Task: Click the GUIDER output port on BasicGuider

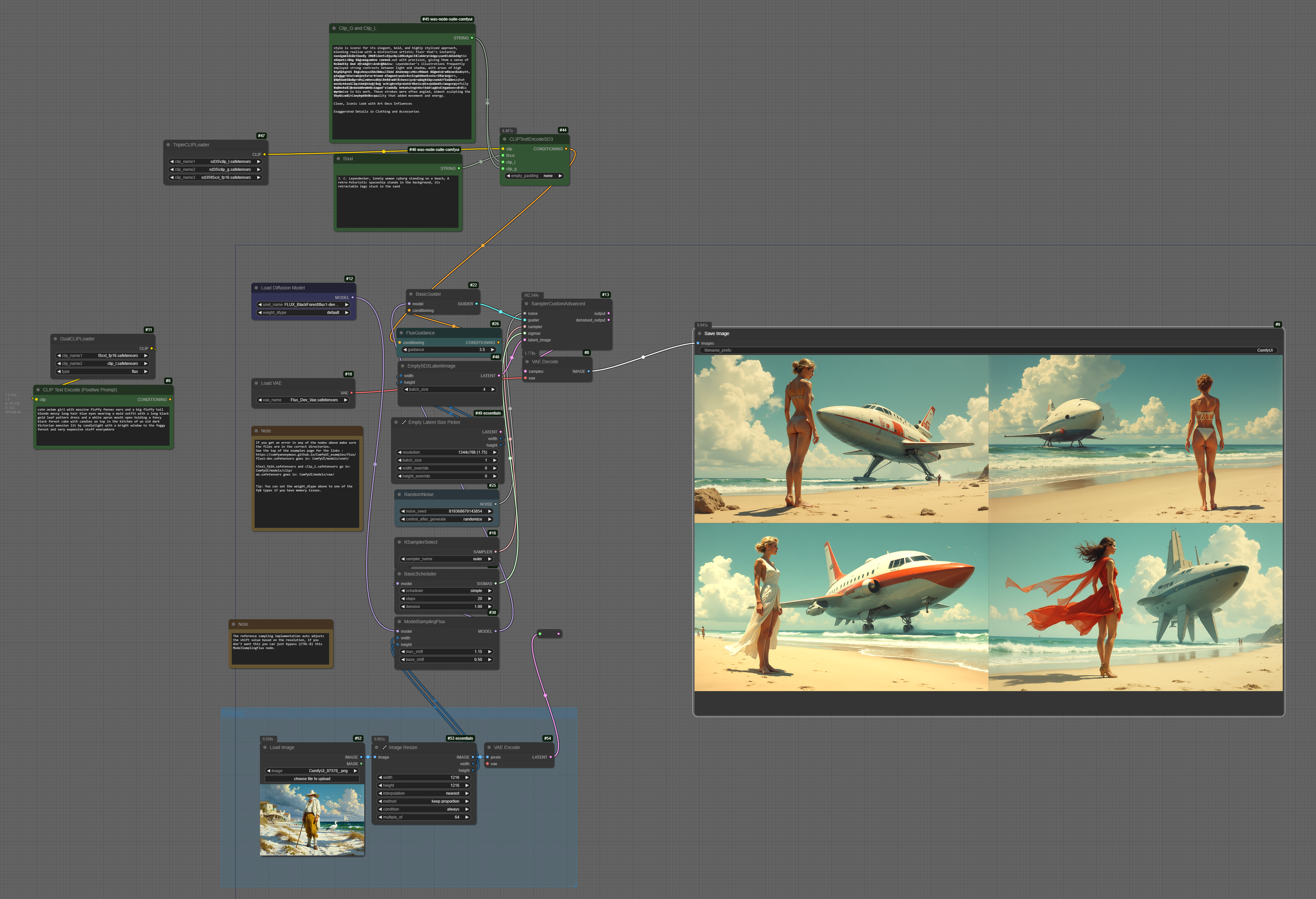Action: 476,304
